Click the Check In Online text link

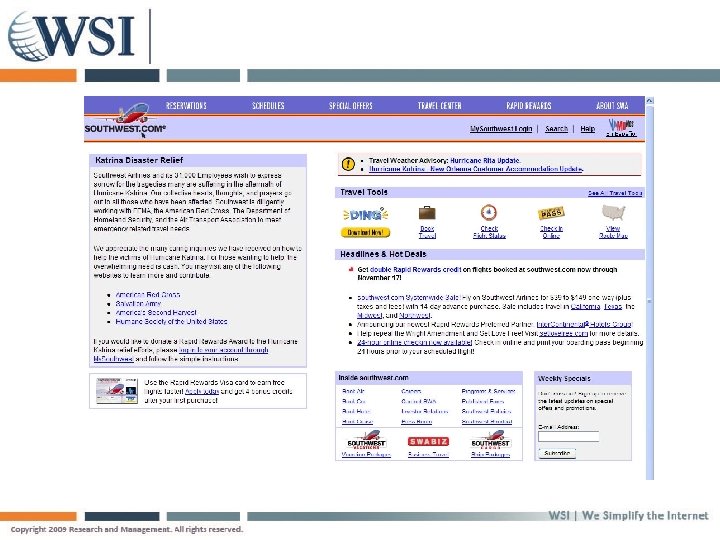(x=551, y=232)
